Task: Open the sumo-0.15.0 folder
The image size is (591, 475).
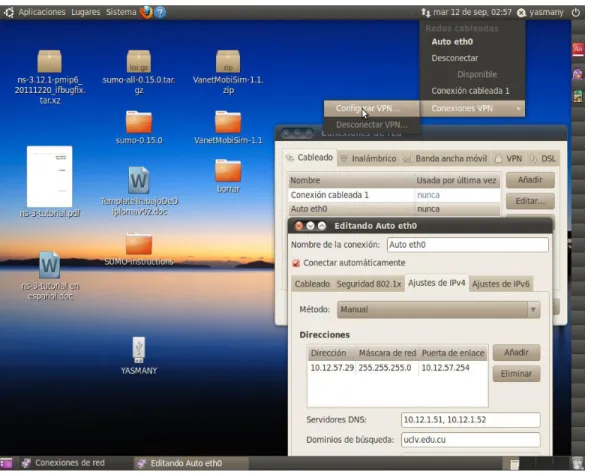Action: pos(139,122)
